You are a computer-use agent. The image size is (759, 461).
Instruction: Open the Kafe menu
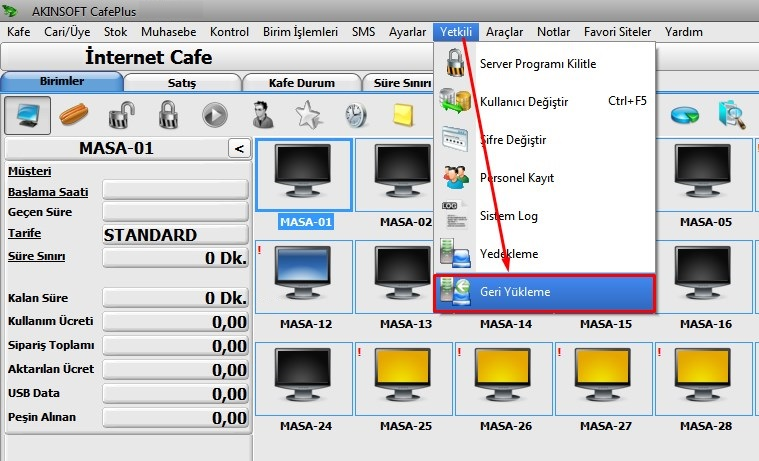[18, 32]
